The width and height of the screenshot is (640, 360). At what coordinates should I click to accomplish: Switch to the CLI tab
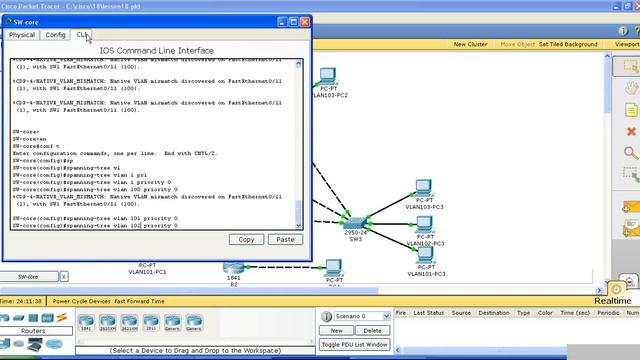[81, 35]
